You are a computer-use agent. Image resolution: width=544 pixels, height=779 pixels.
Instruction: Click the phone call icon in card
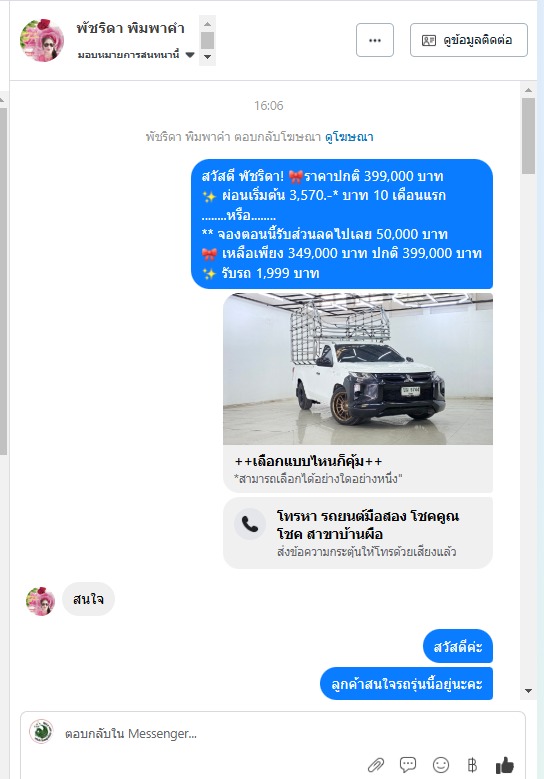point(250,524)
